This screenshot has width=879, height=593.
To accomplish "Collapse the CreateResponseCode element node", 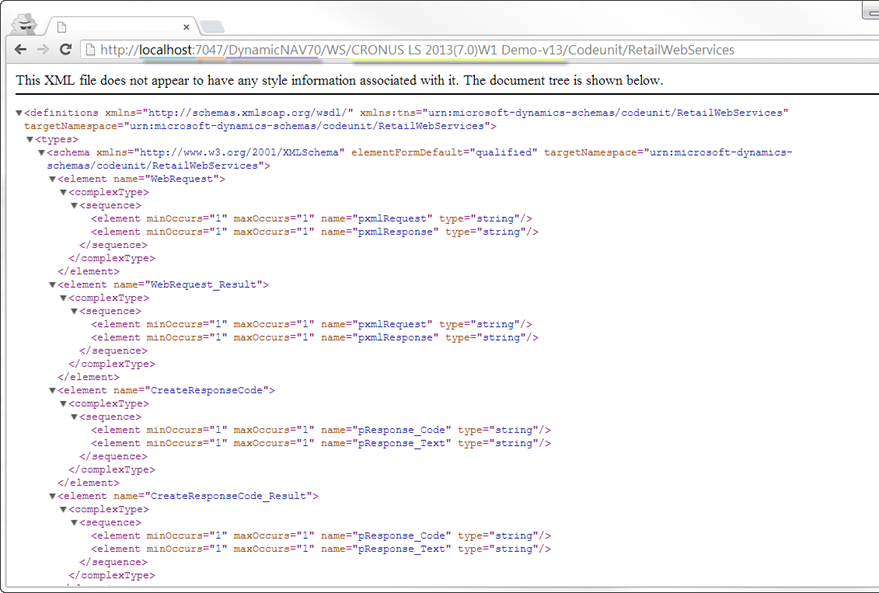I will click(52, 390).
